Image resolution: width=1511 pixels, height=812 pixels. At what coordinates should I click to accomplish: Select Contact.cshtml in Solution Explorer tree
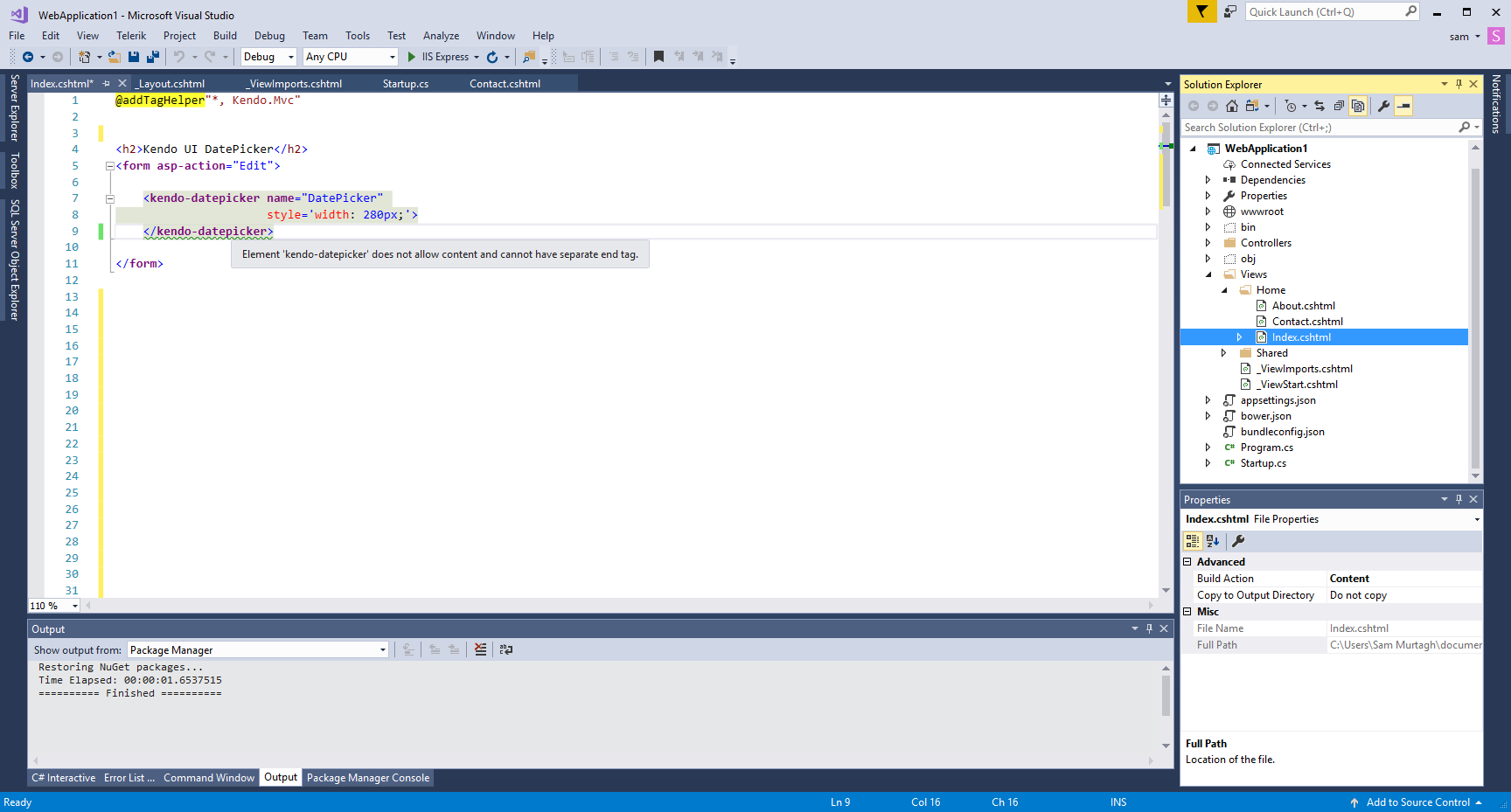pos(1307,322)
